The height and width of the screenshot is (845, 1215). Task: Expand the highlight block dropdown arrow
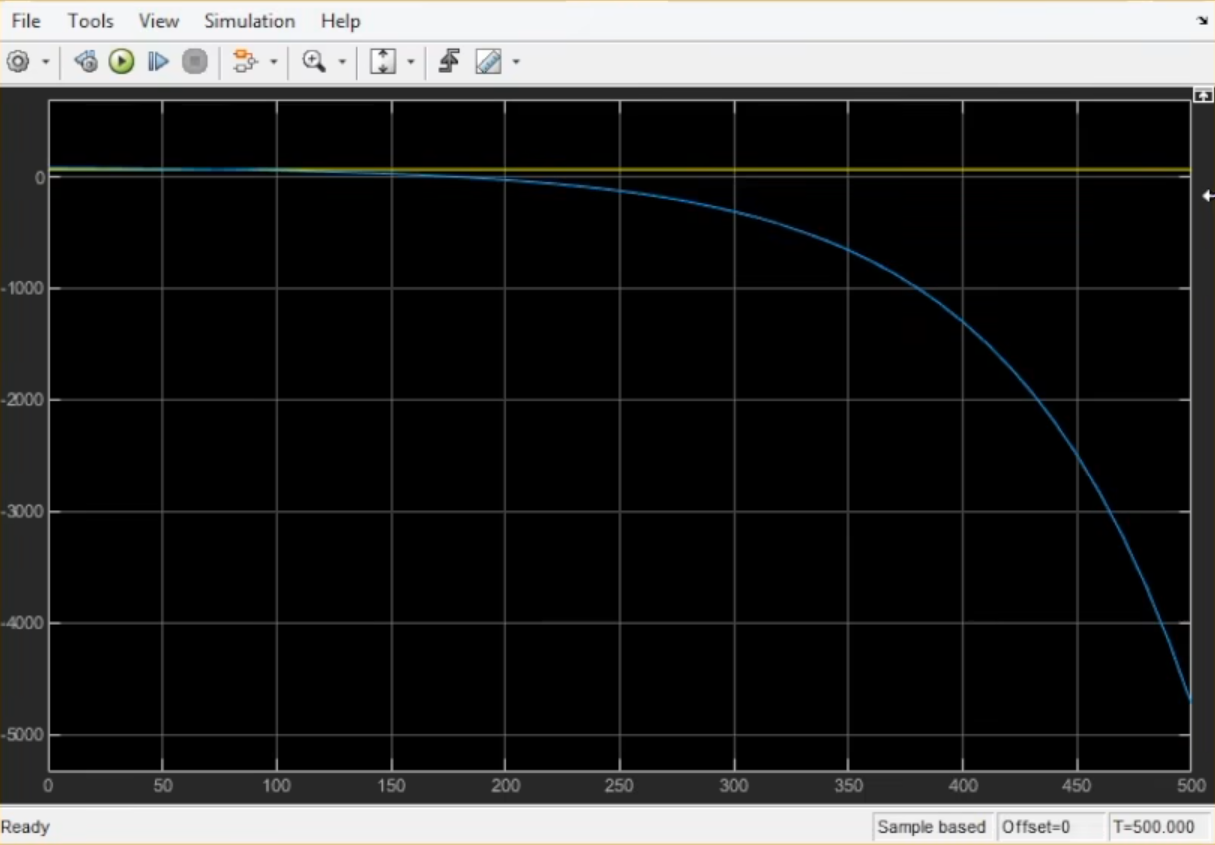[x=273, y=62]
